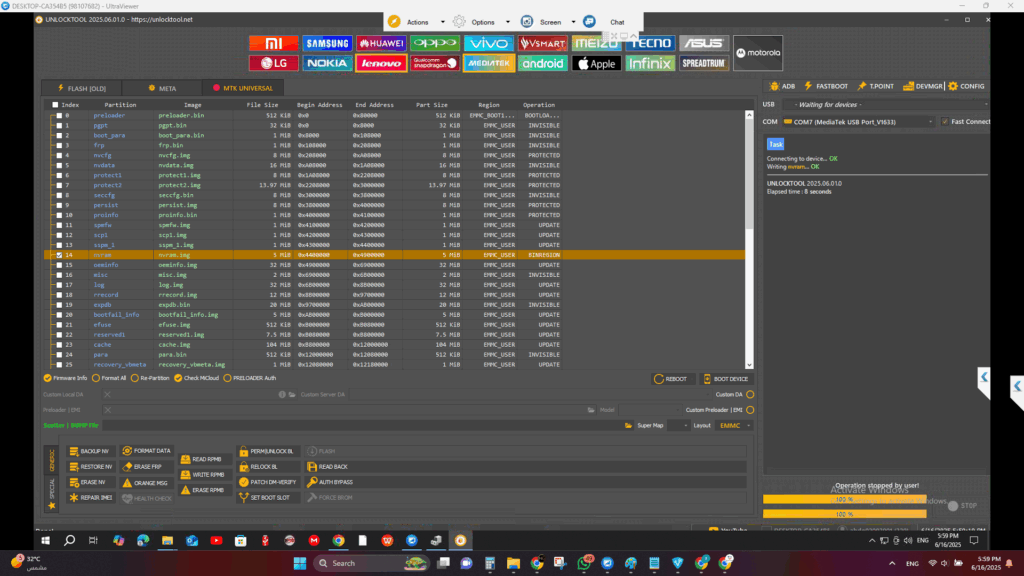Open the Super Map dropdown
Screen dimensions: 1024x576
tap(679, 426)
